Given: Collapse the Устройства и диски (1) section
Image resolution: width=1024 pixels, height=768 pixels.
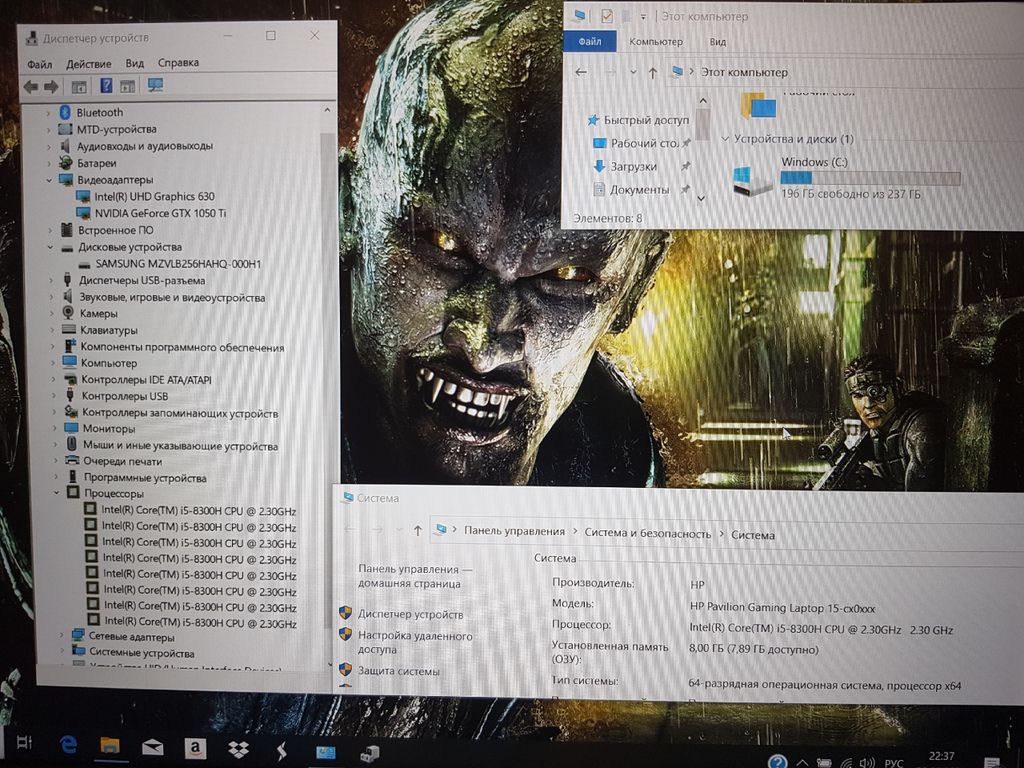Looking at the screenshot, I should [725, 139].
